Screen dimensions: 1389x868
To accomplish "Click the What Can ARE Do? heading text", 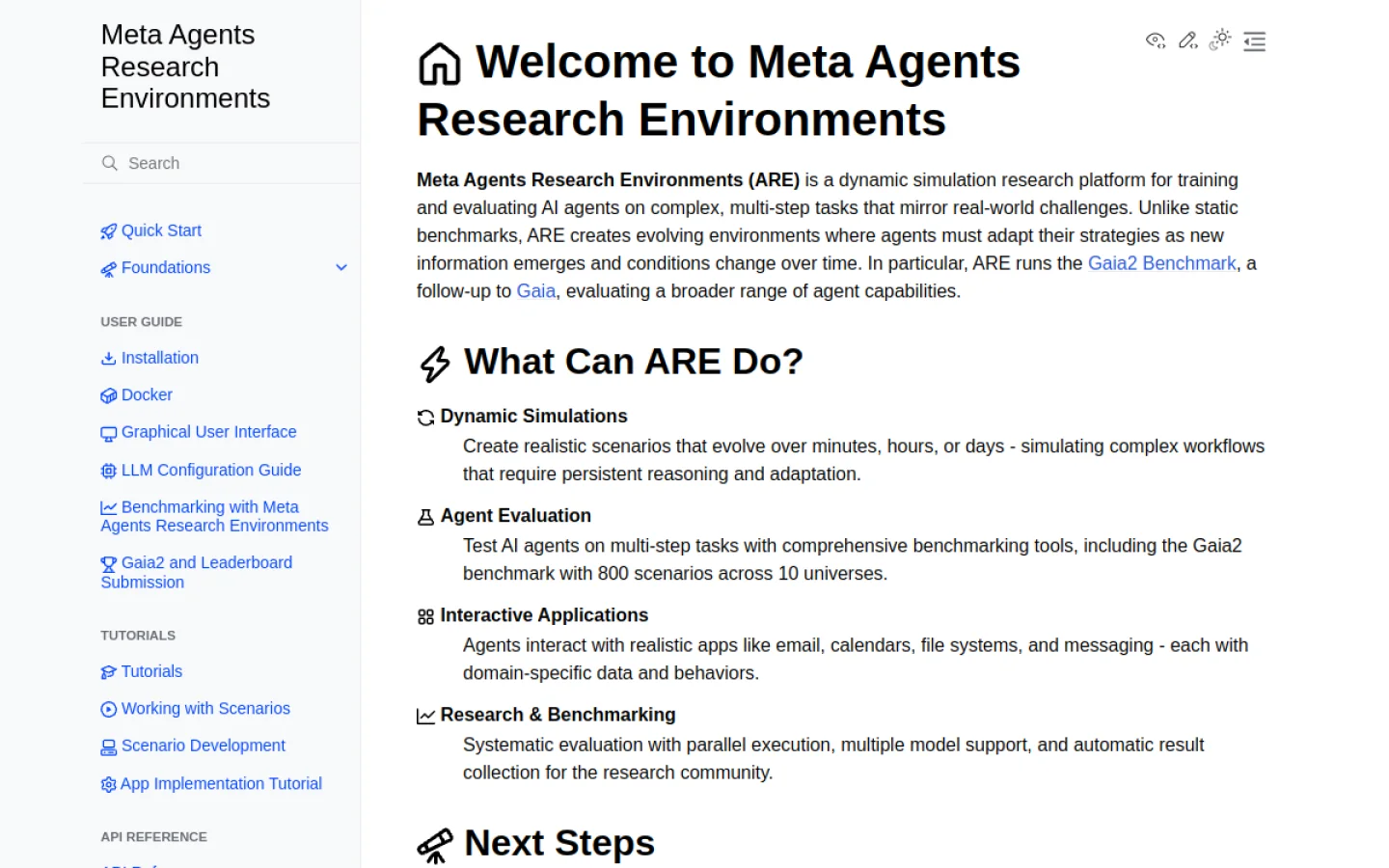I will [634, 362].
